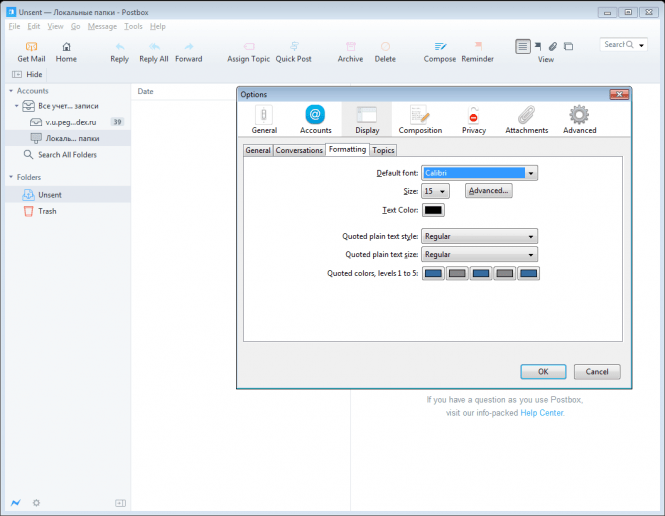665x516 pixels.
Task: Confirm options with OK button
Action: [x=543, y=371]
